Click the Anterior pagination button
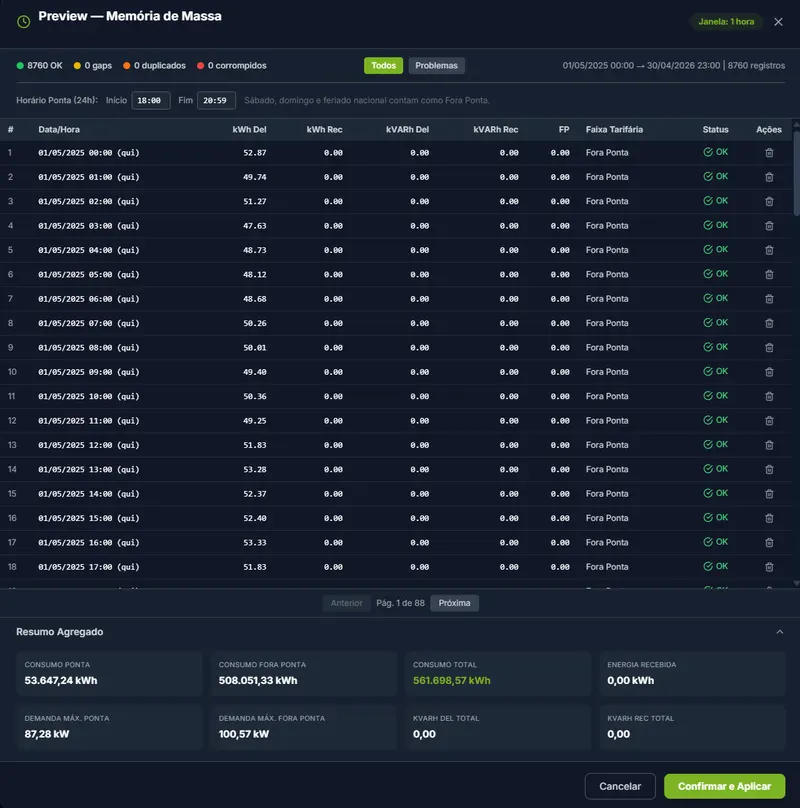 pos(346,603)
